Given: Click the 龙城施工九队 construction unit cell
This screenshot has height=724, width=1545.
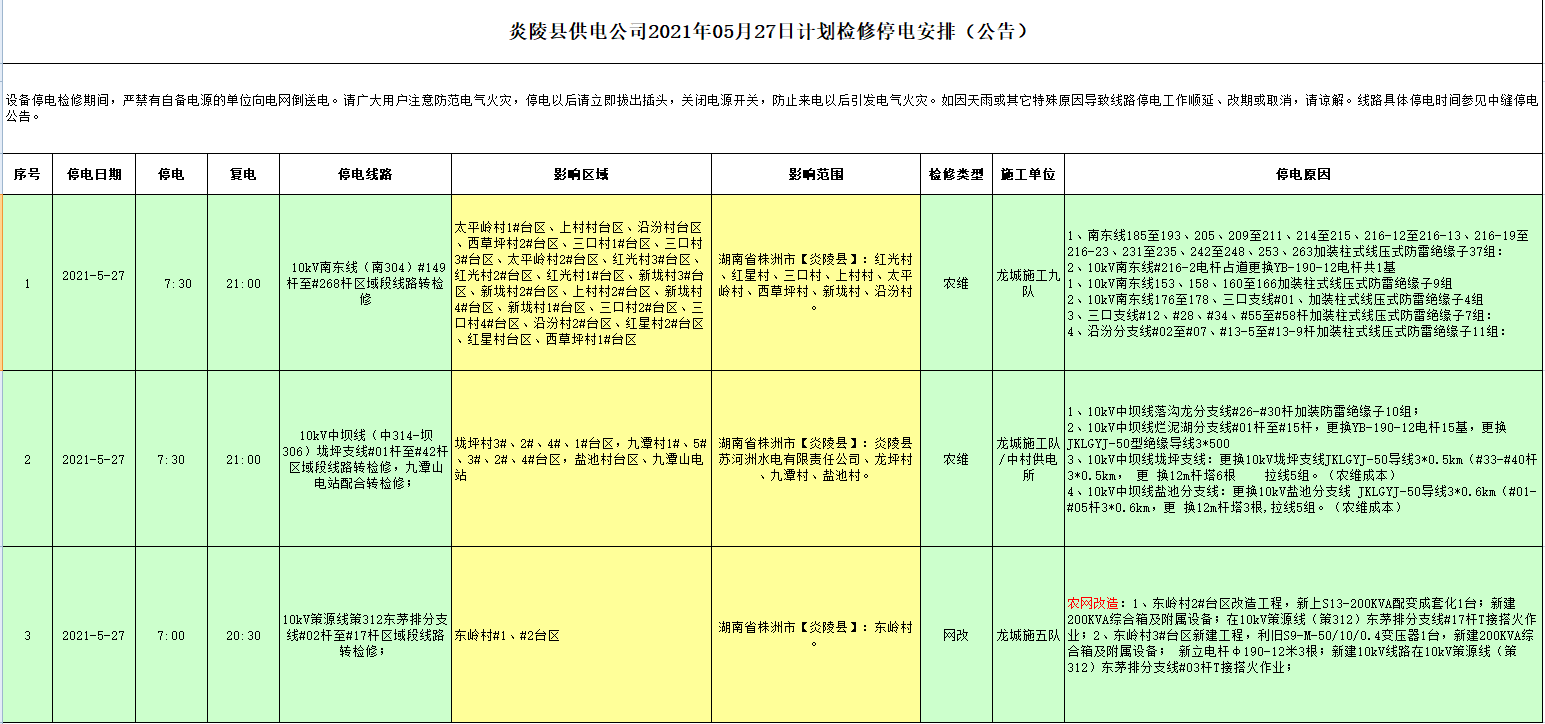Looking at the screenshot, I should tap(1028, 284).
